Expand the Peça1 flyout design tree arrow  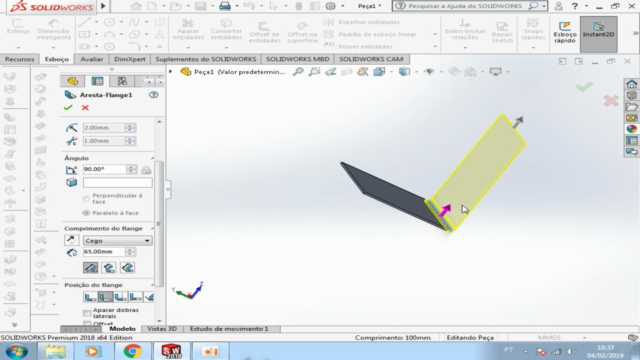[x=171, y=72]
